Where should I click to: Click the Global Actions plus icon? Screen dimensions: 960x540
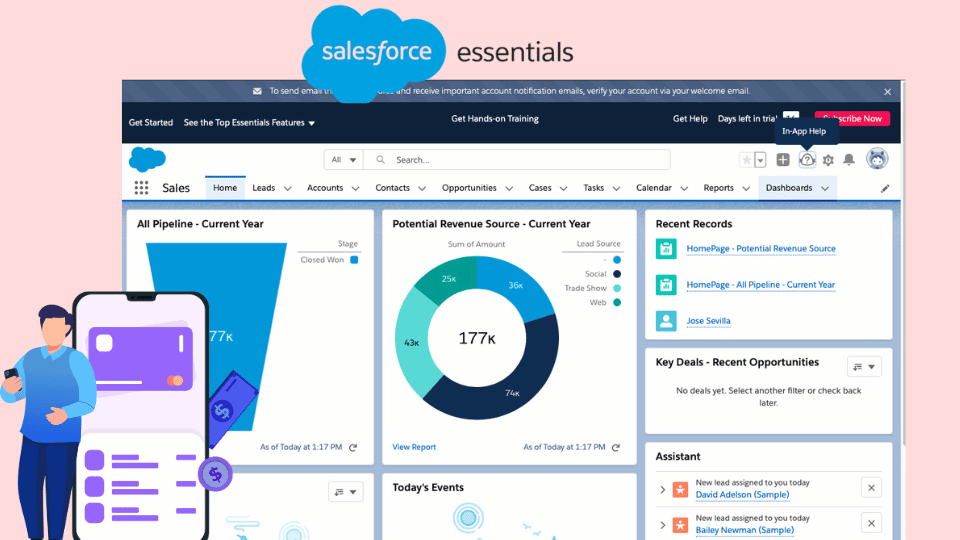[783, 160]
